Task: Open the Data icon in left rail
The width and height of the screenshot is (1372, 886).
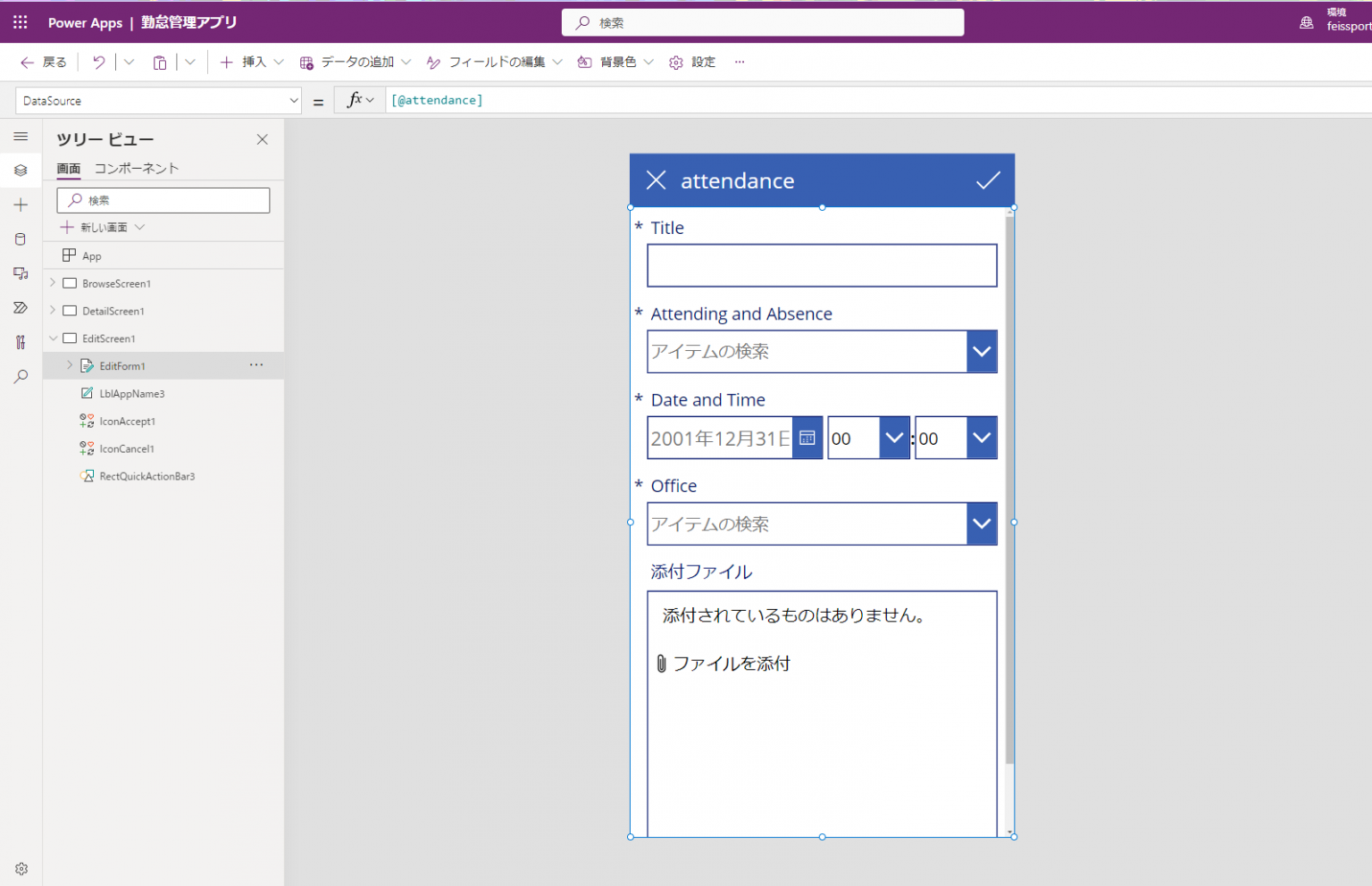Action: pos(21,239)
